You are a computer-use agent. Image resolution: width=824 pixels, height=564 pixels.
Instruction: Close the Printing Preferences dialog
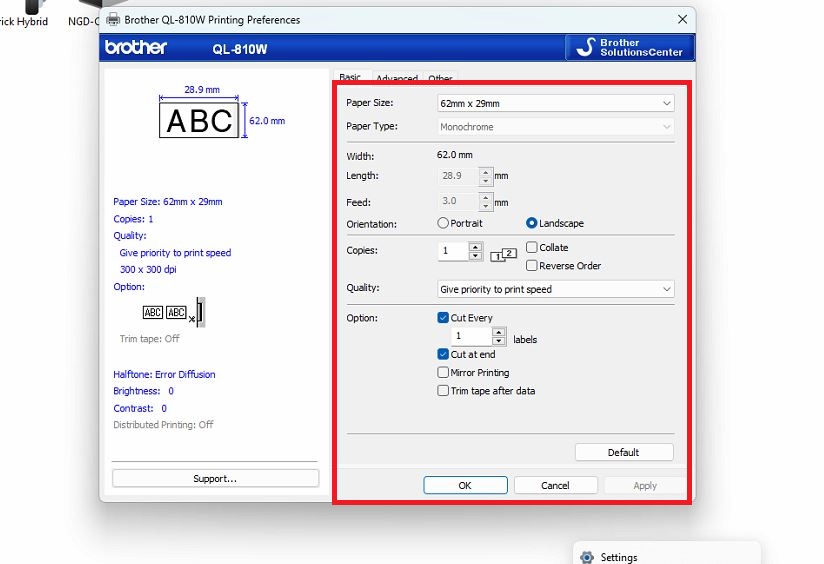pyautogui.click(x=682, y=19)
